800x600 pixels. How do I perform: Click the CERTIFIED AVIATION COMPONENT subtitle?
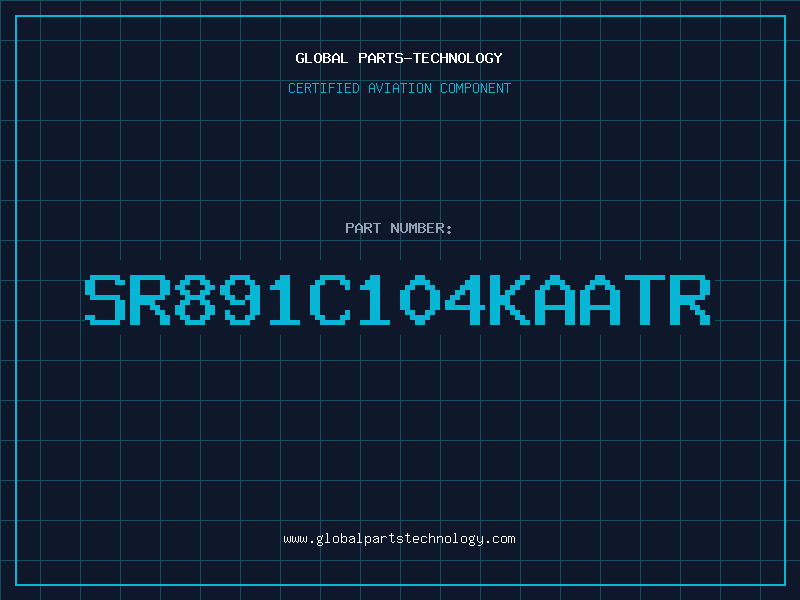tap(399, 88)
